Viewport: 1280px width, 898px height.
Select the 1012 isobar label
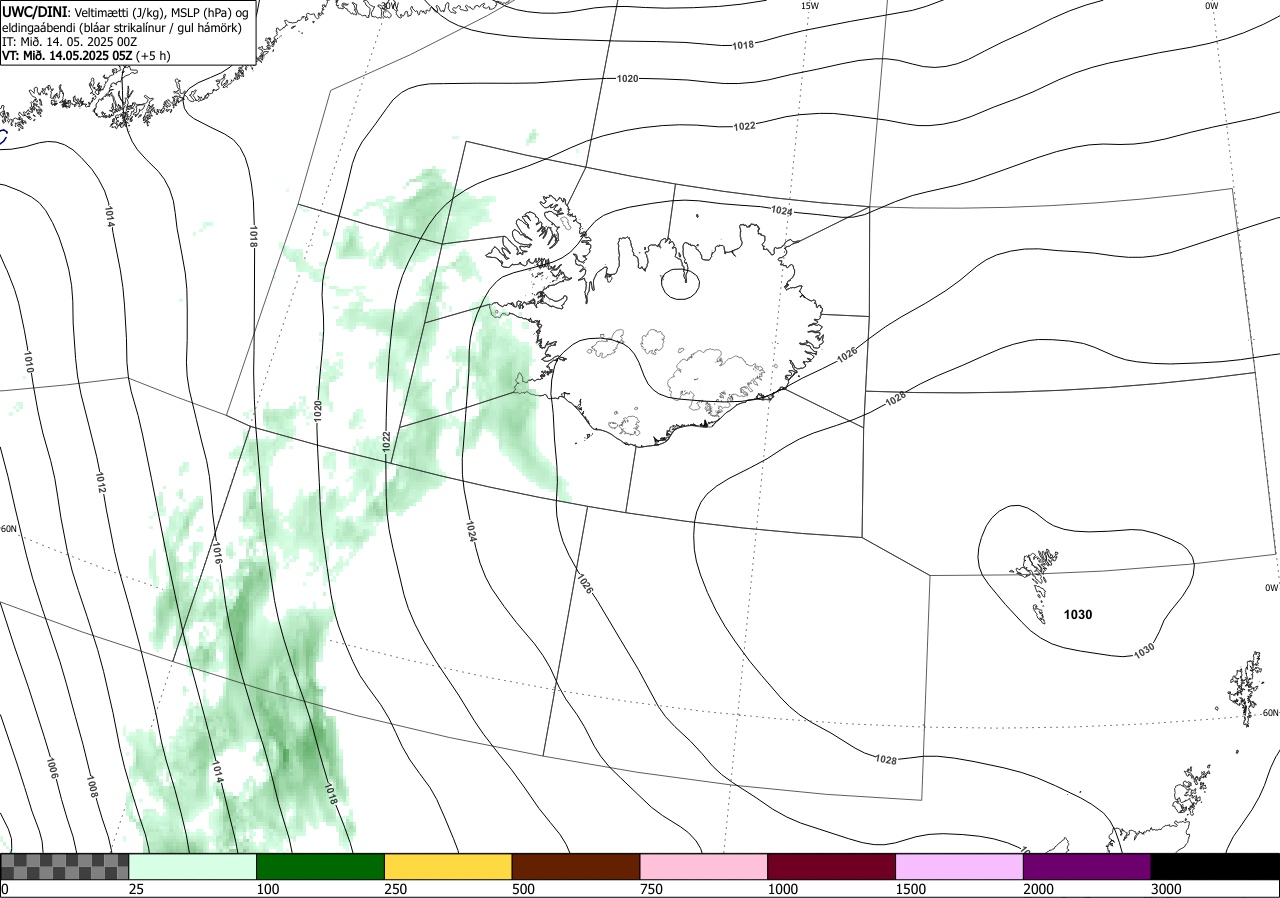[101, 484]
